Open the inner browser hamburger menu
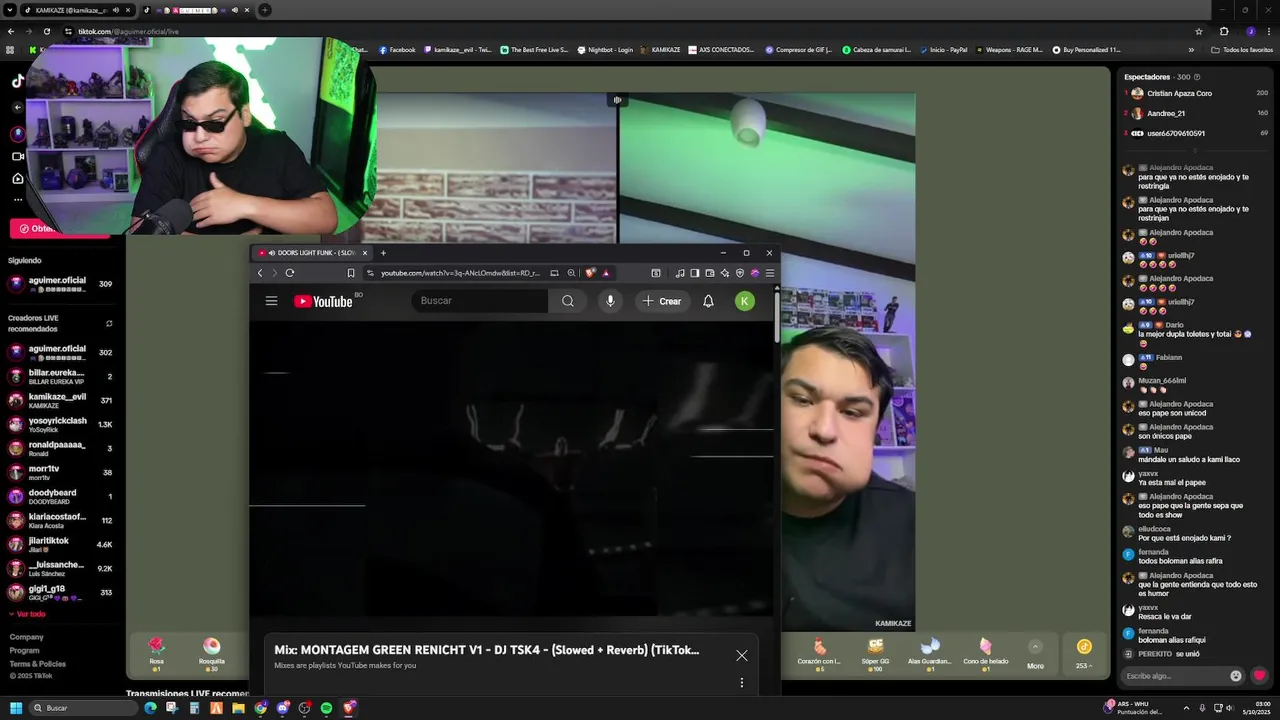Viewport: 1280px width, 720px height. pos(769,273)
